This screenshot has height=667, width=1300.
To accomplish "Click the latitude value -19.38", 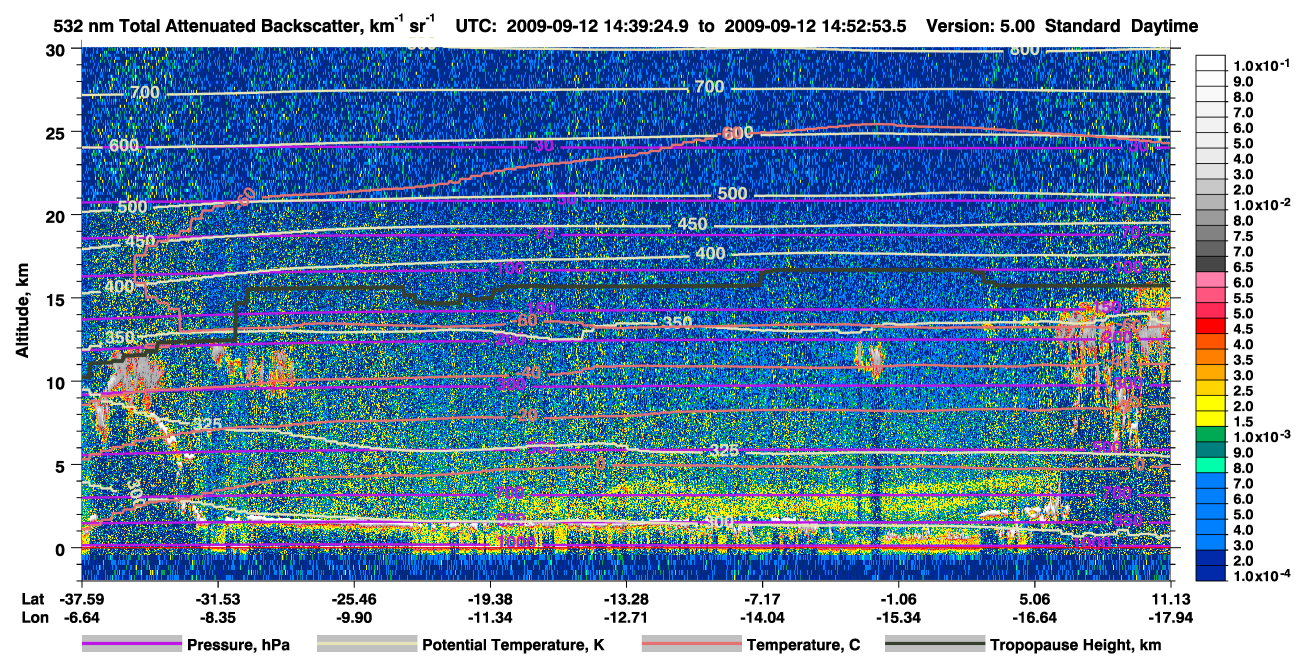I will 491,599.
